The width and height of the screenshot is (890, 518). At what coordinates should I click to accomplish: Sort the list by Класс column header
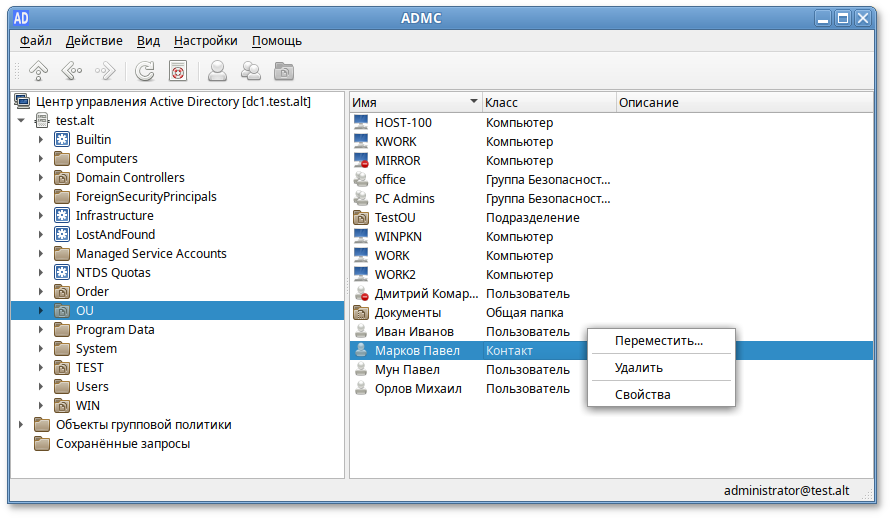click(x=548, y=103)
